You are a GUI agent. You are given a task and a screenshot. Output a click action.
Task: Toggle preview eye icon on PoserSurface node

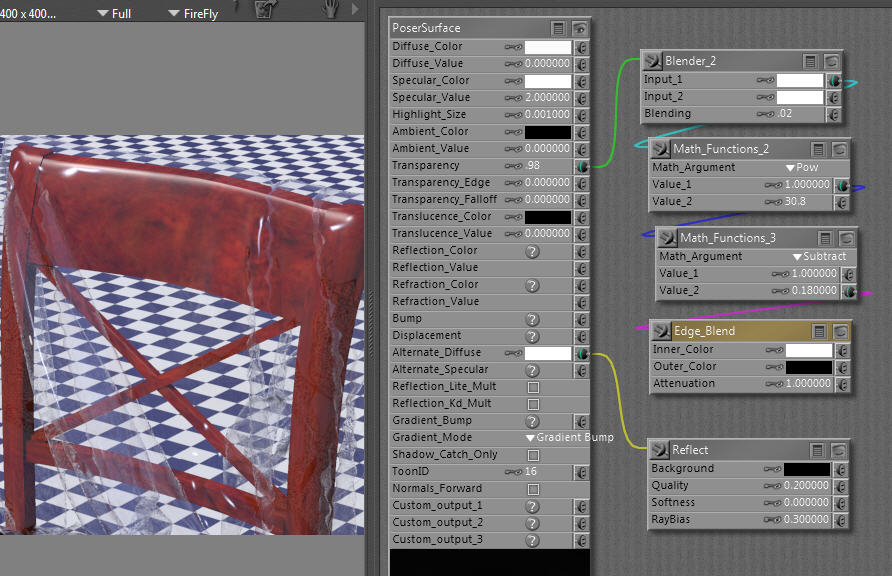pos(579,28)
